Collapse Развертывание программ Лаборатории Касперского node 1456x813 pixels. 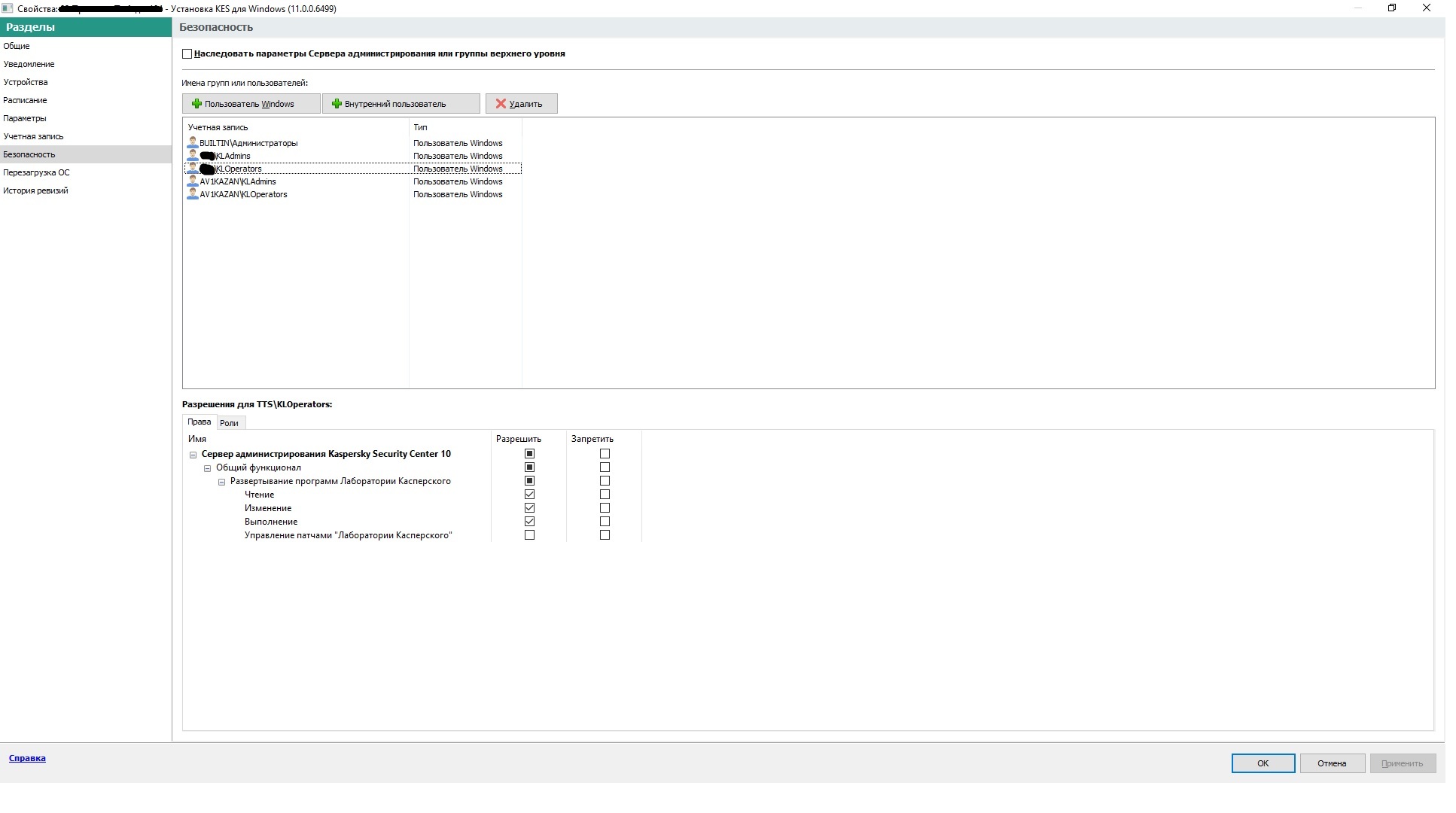tap(222, 482)
